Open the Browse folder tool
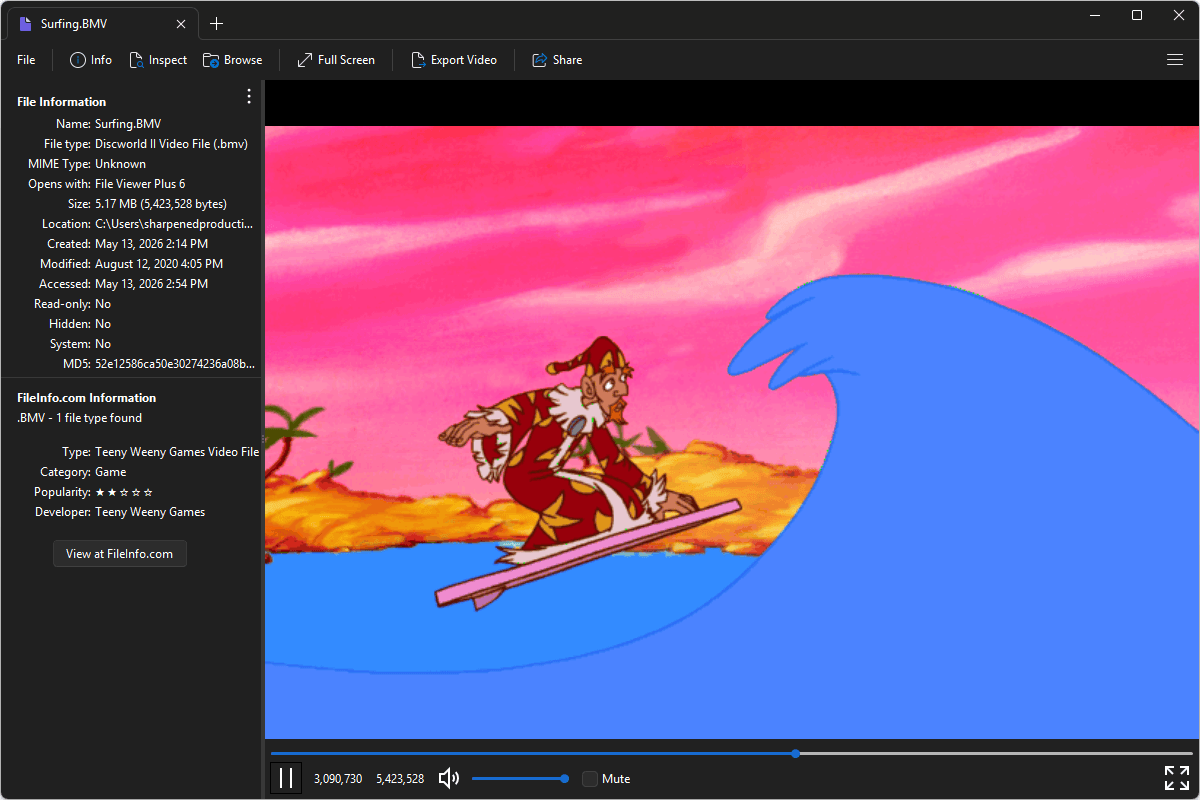Image resolution: width=1200 pixels, height=800 pixels. coord(233,60)
